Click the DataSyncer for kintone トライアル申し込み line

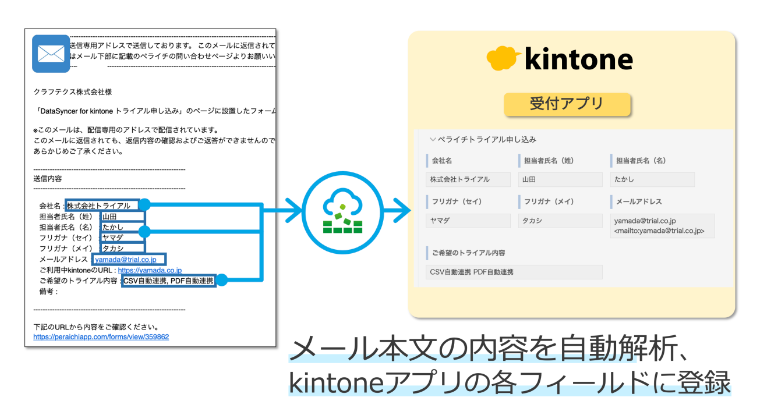click(155, 111)
